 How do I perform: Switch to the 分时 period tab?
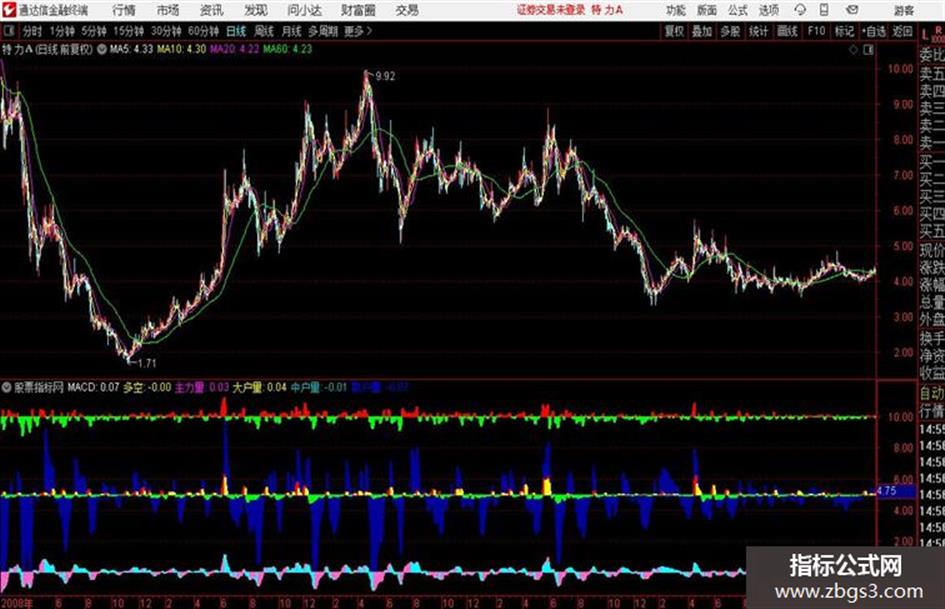tap(33, 31)
